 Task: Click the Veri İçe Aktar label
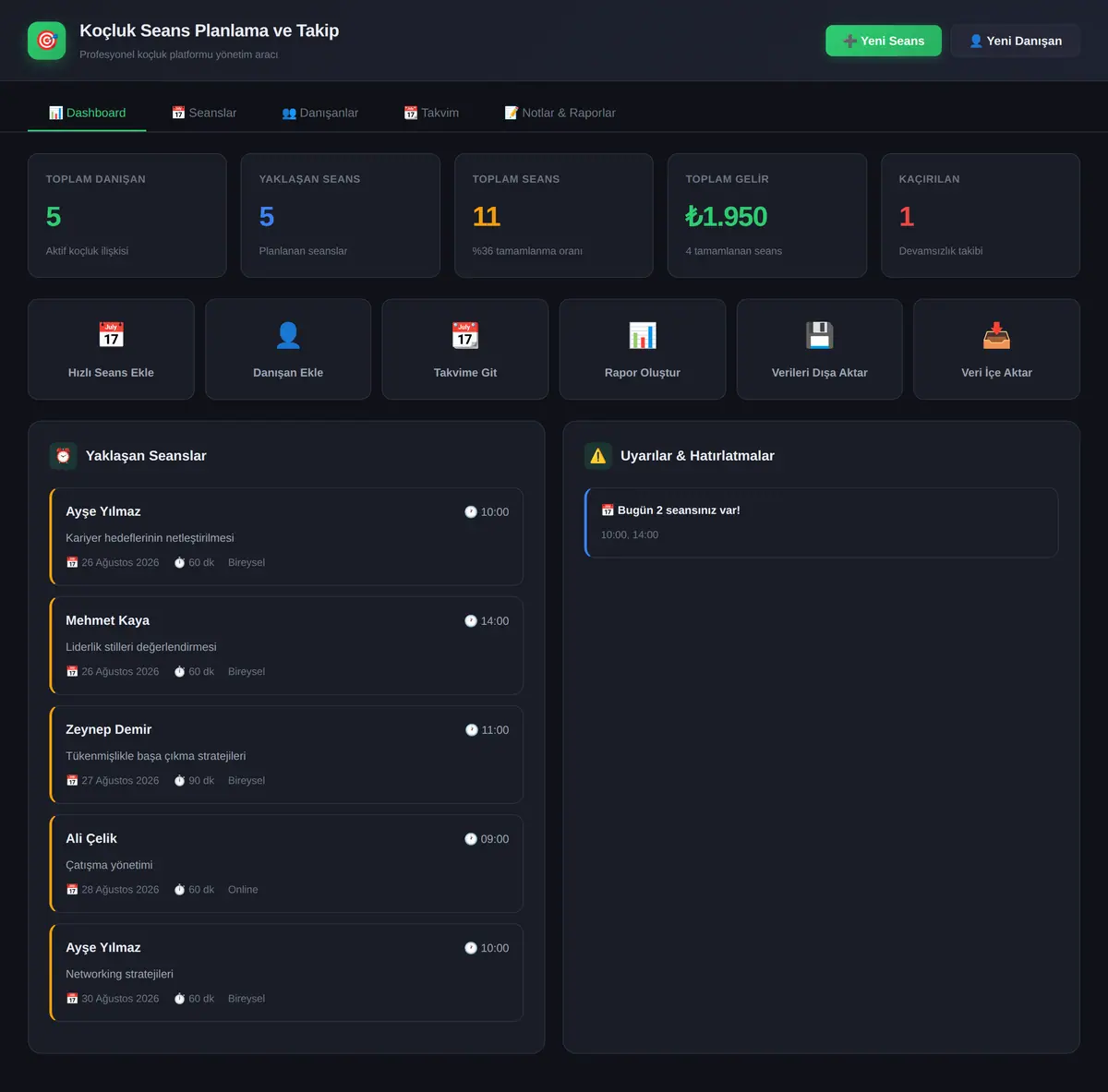996,373
